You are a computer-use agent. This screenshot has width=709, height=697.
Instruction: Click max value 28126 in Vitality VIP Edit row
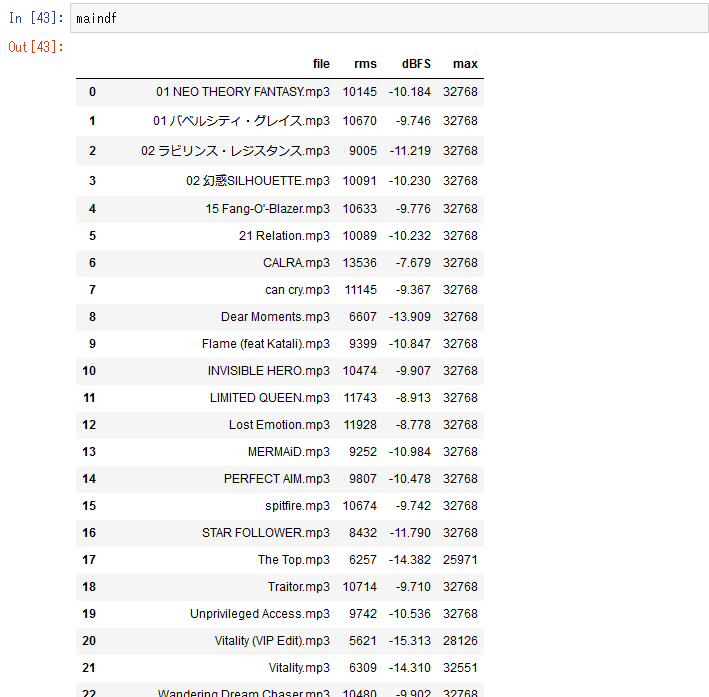(x=460, y=641)
